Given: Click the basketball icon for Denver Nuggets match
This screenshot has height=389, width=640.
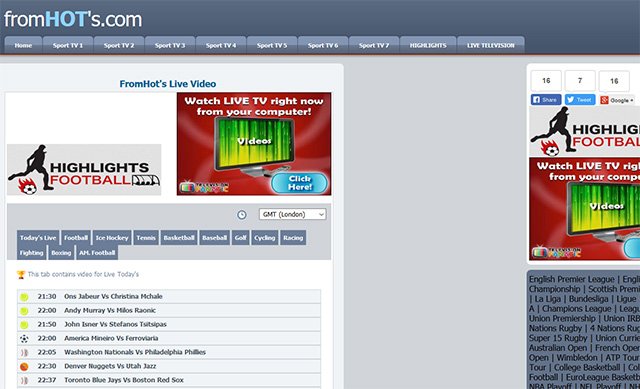Looking at the screenshot, I should [24, 367].
